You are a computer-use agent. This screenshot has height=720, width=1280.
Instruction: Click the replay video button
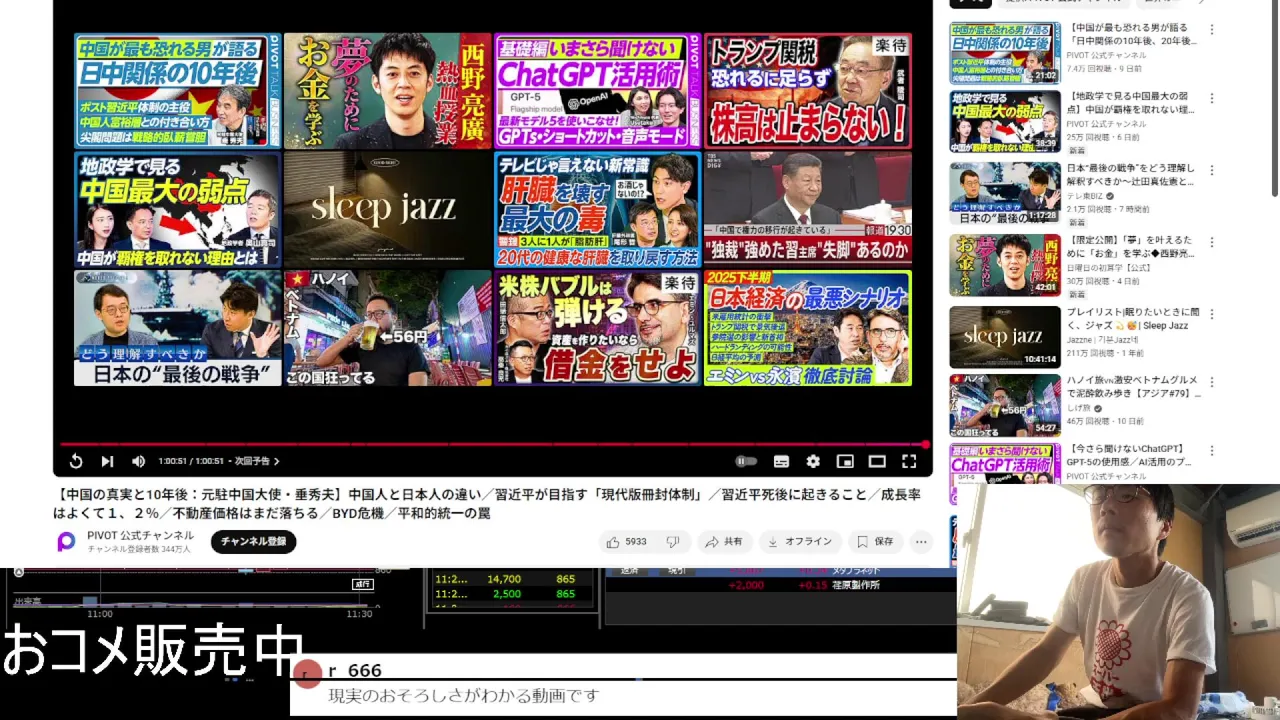tap(76, 461)
